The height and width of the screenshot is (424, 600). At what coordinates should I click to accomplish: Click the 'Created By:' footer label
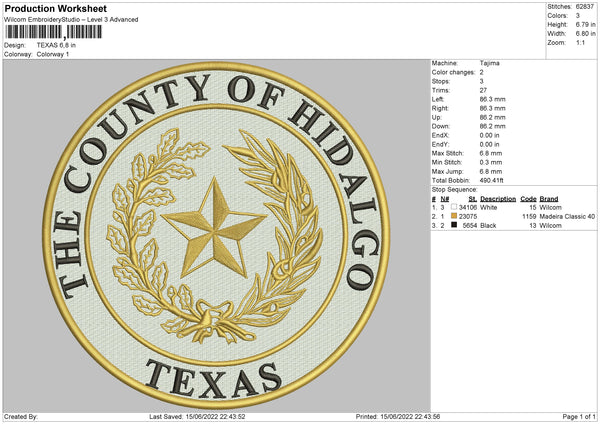[x=21, y=416]
